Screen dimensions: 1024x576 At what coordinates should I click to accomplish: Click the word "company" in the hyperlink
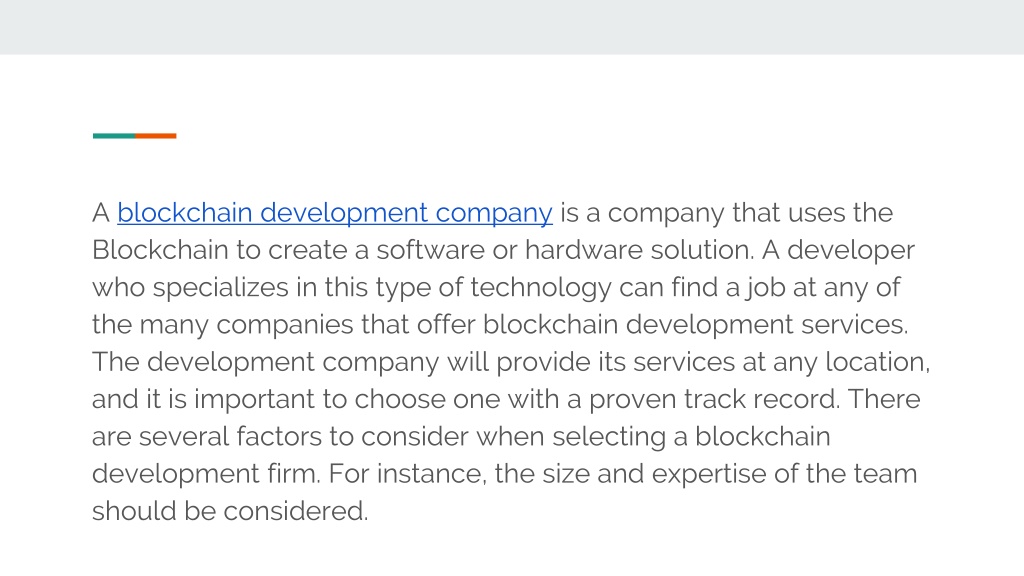pyautogui.click(x=494, y=214)
